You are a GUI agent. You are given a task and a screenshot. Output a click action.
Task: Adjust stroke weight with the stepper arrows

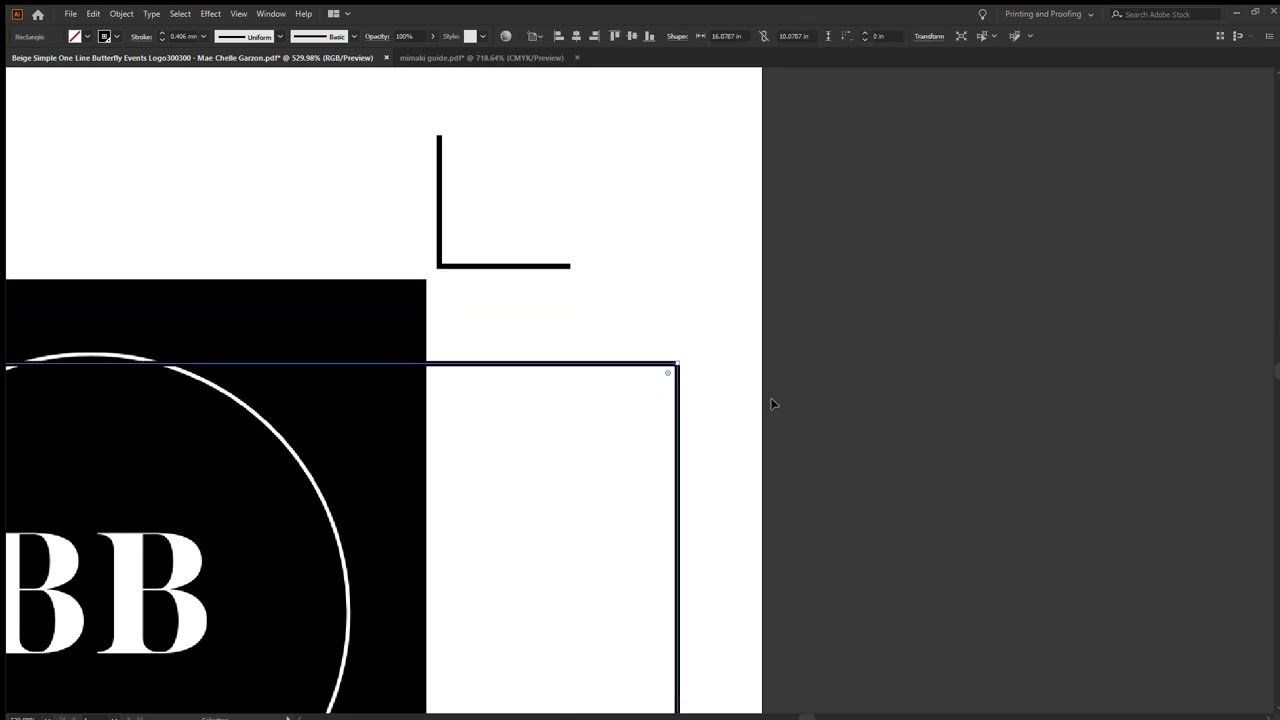pos(162,36)
